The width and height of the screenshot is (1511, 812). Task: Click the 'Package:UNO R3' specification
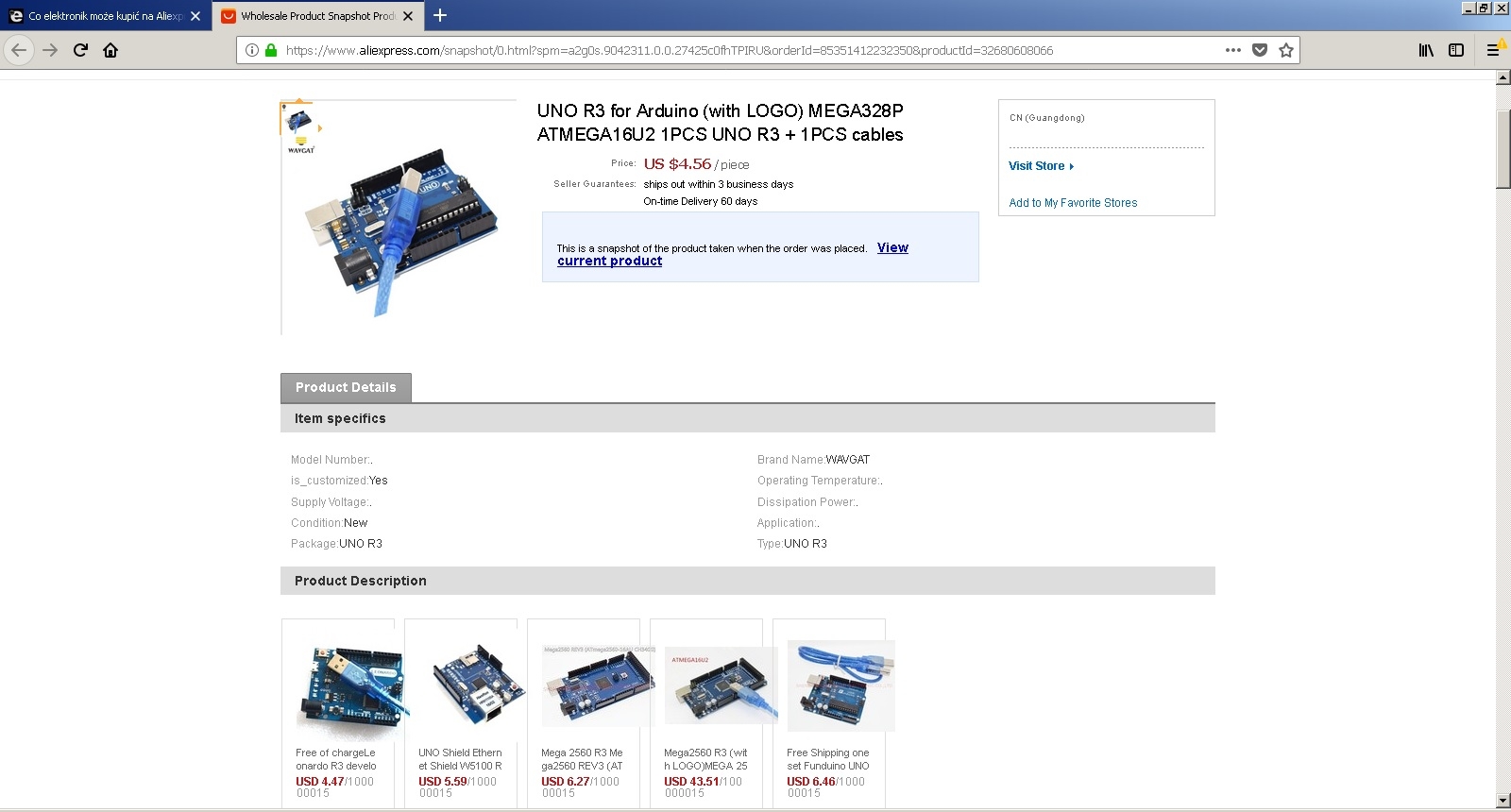click(x=336, y=544)
